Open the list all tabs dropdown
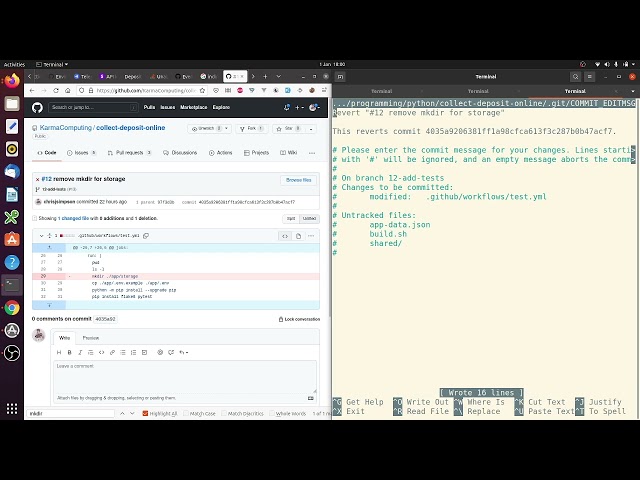640x480 pixels. [278, 76]
